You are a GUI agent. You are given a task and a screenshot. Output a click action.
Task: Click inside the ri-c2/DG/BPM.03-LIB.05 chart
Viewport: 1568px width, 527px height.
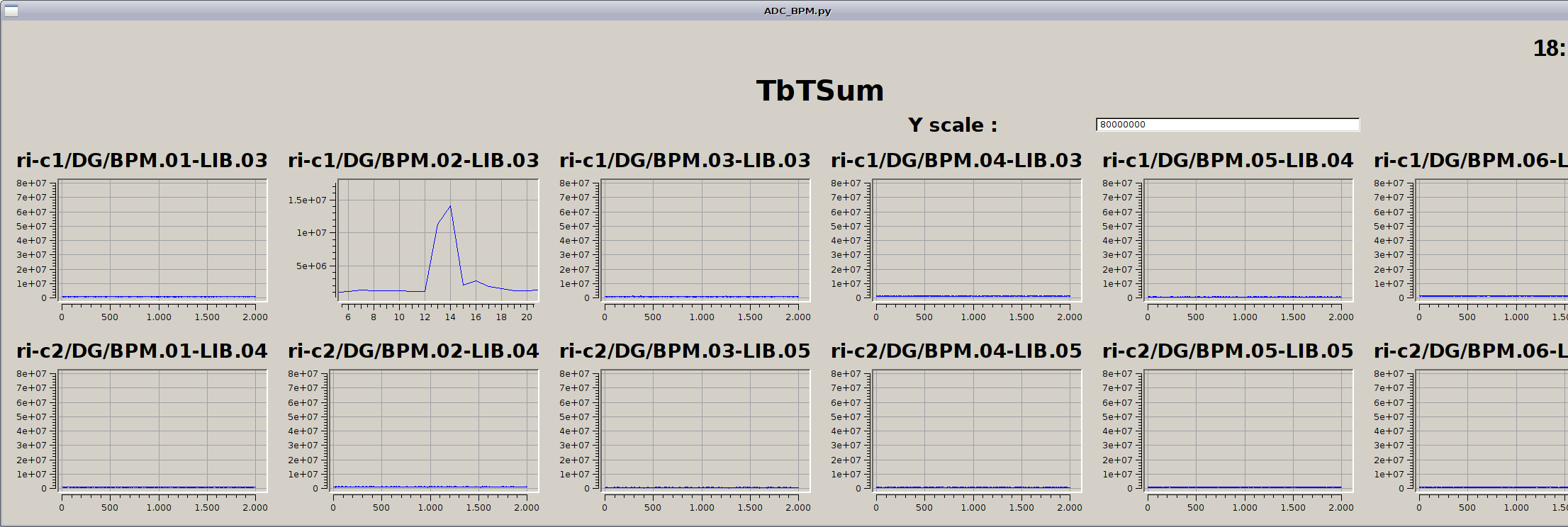click(705, 430)
